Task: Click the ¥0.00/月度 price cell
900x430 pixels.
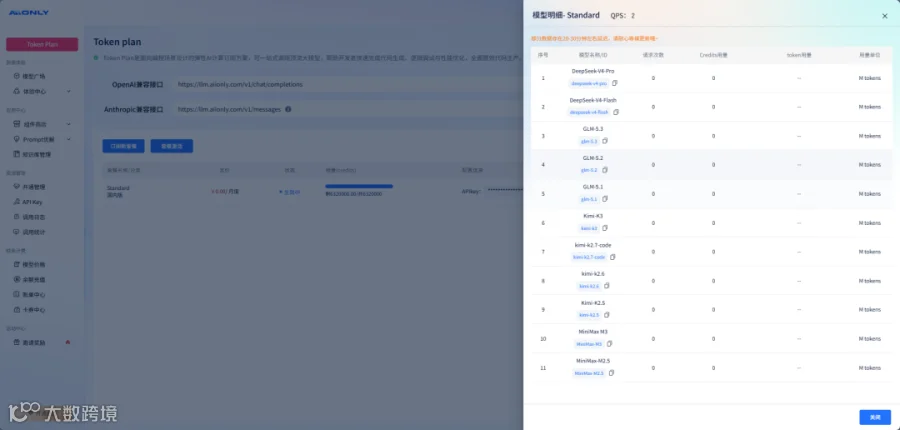Action: click(225, 191)
